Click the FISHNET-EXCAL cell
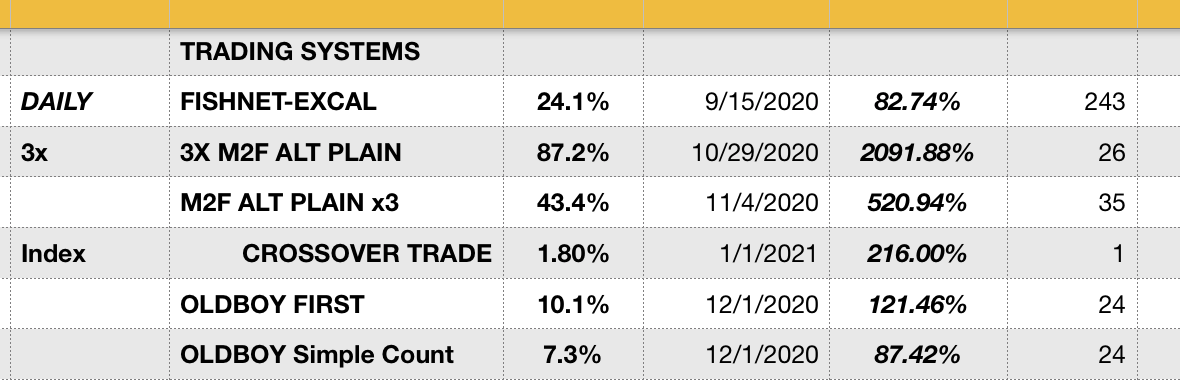This screenshot has width=1180, height=380. [x=336, y=101]
